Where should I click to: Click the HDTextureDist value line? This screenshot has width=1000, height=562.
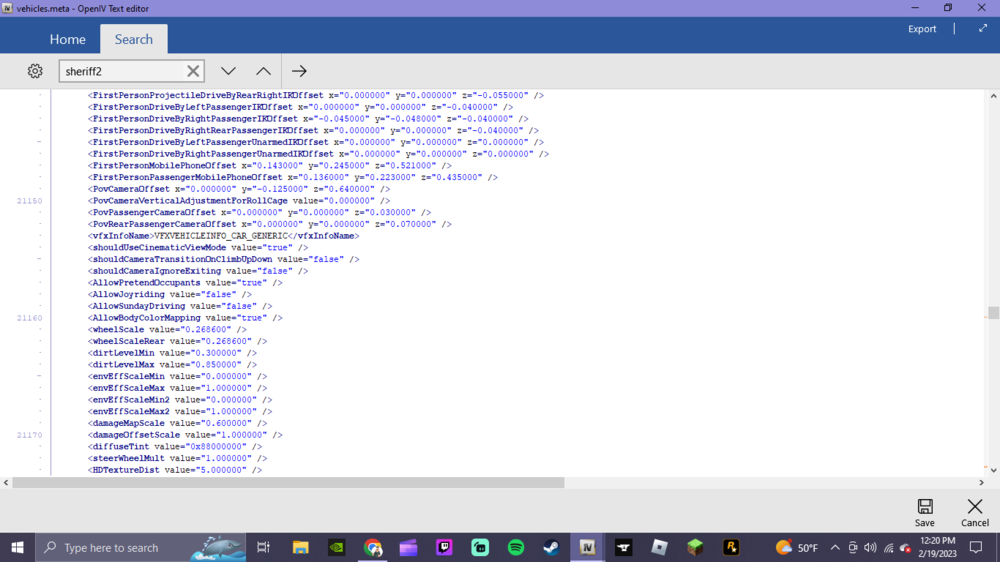pyautogui.click(x=175, y=470)
